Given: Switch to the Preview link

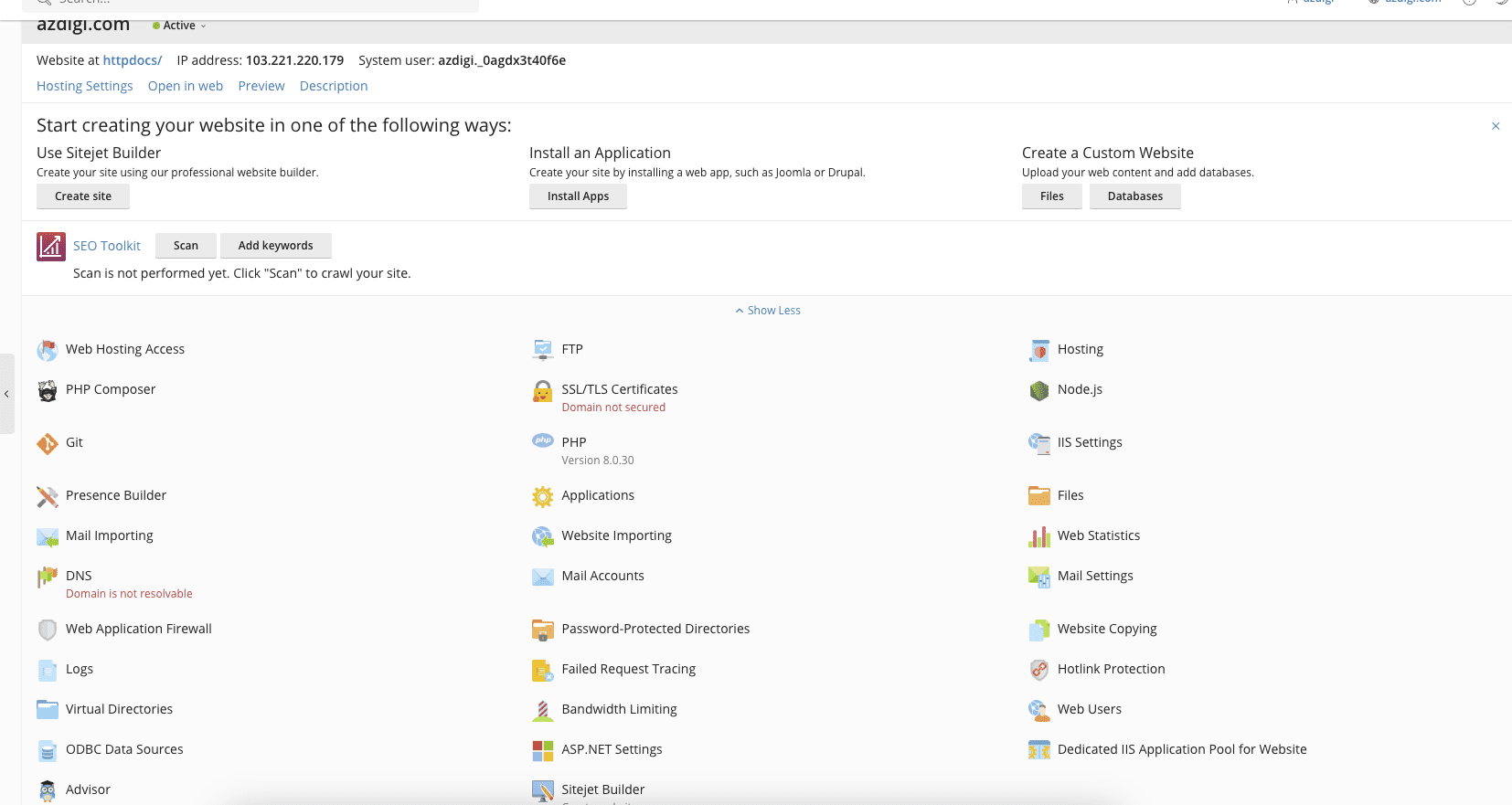Looking at the screenshot, I should tap(261, 86).
